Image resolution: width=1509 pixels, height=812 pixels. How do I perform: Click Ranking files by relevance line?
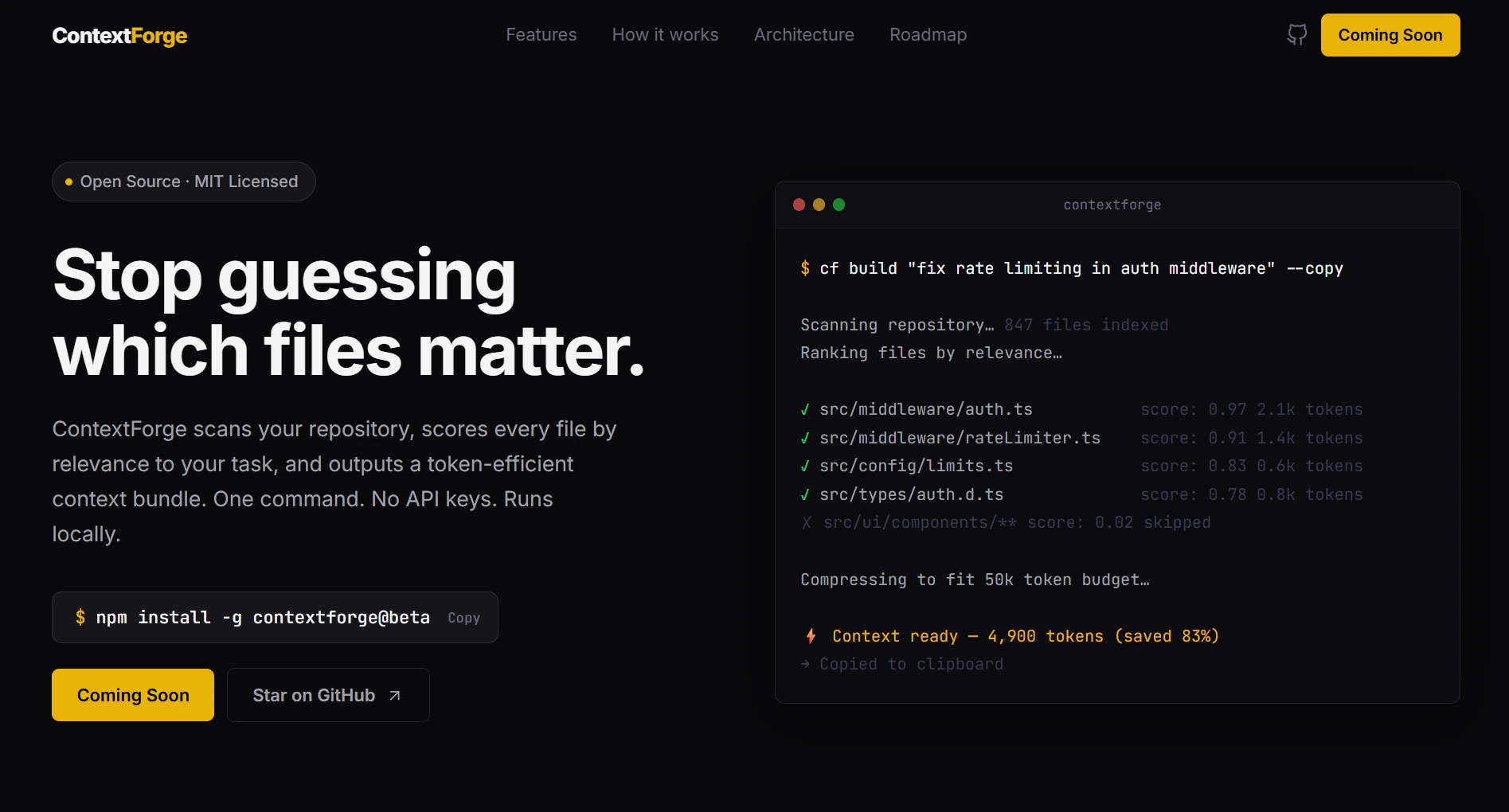tap(931, 353)
